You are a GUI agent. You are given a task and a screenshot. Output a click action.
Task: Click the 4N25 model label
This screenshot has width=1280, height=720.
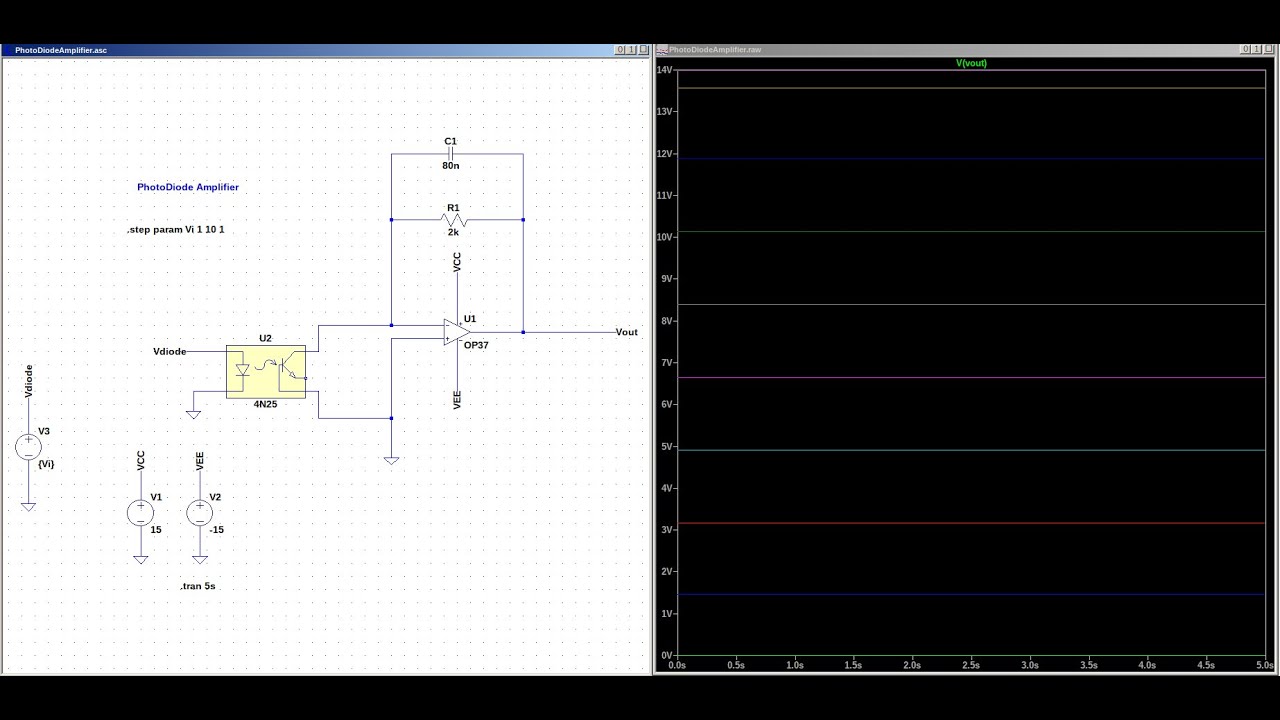point(266,405)
